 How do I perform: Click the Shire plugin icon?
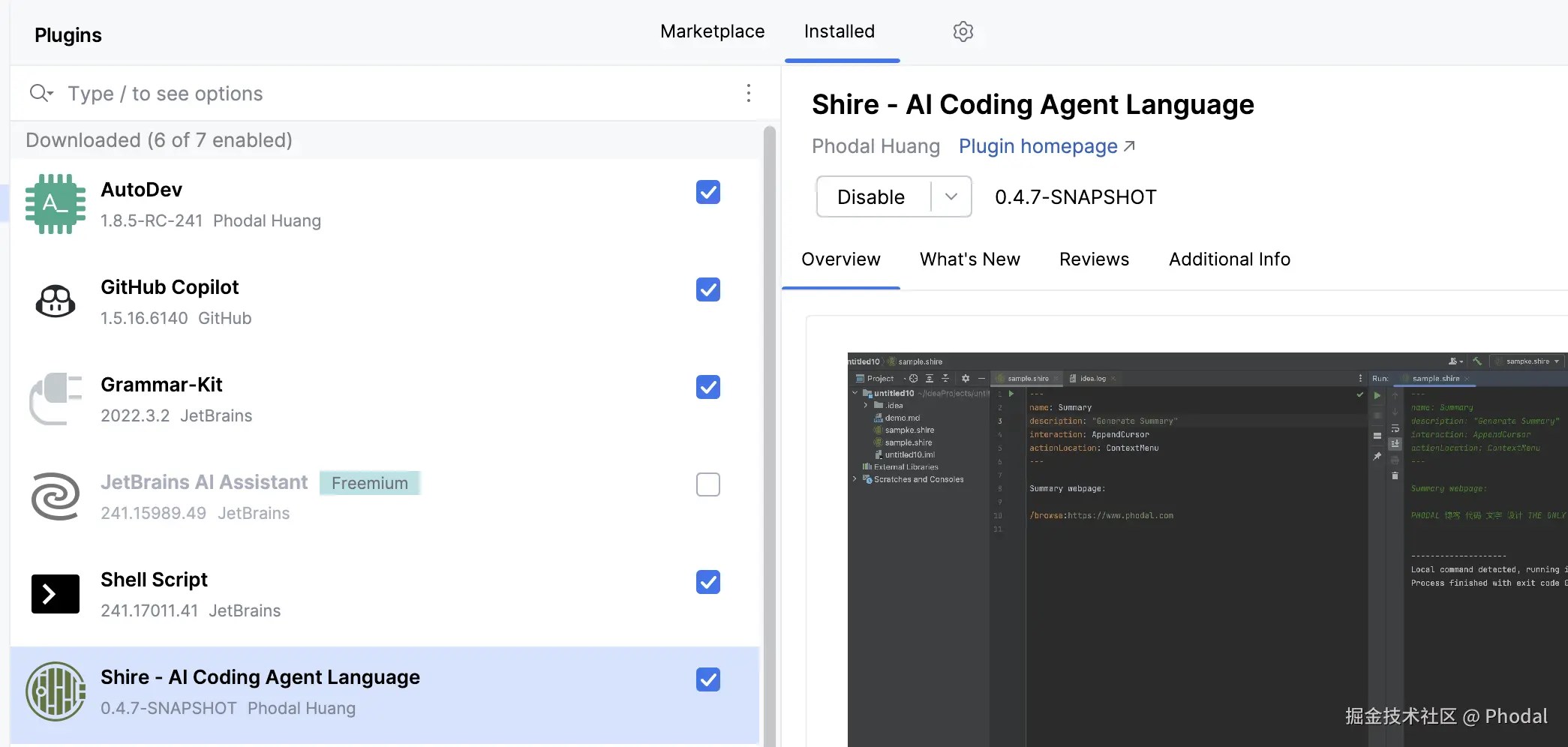[x=56, y=691]
